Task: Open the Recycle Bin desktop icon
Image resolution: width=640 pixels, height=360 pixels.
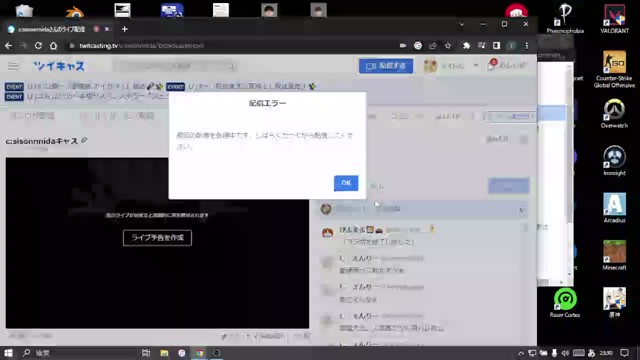Action: pos(24,11)
